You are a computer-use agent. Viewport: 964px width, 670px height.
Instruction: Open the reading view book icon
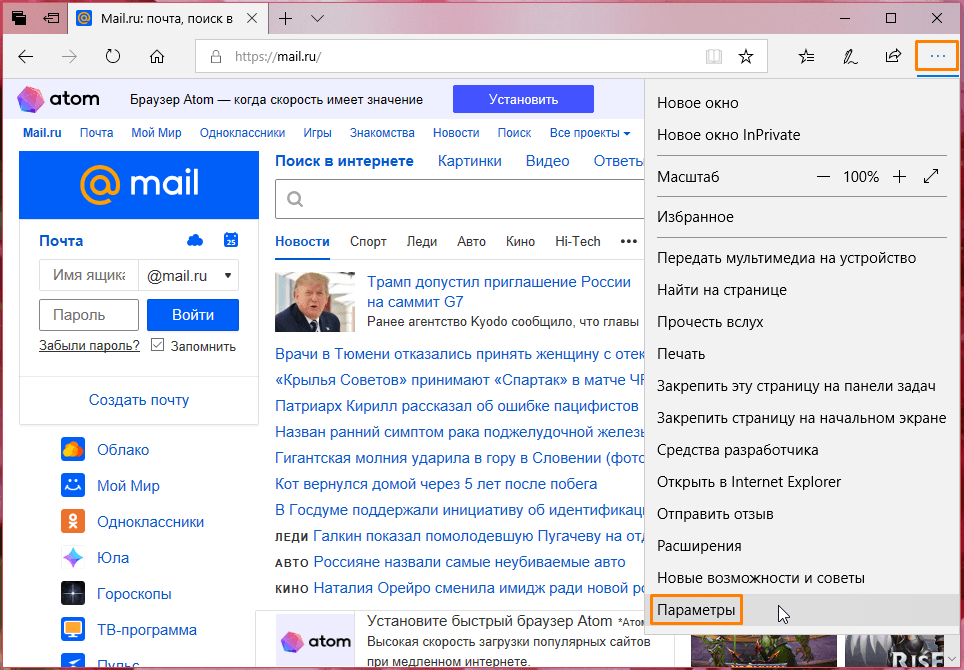[714, 57]
